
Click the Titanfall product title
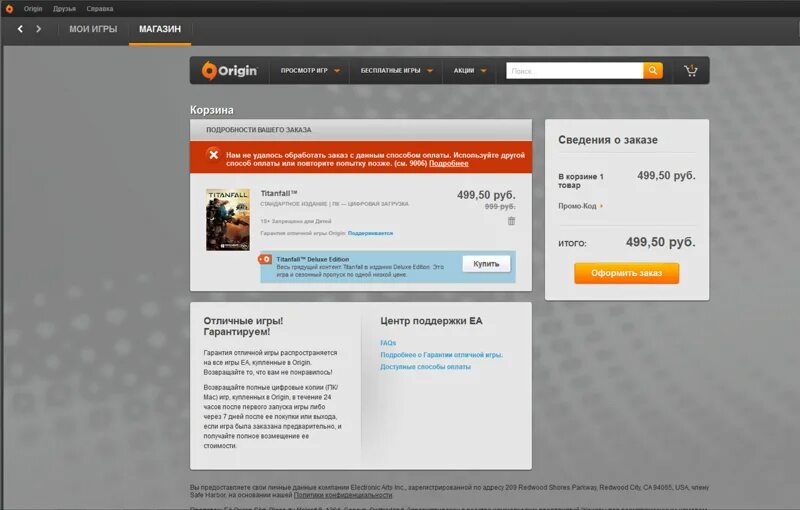coord(279,193)
